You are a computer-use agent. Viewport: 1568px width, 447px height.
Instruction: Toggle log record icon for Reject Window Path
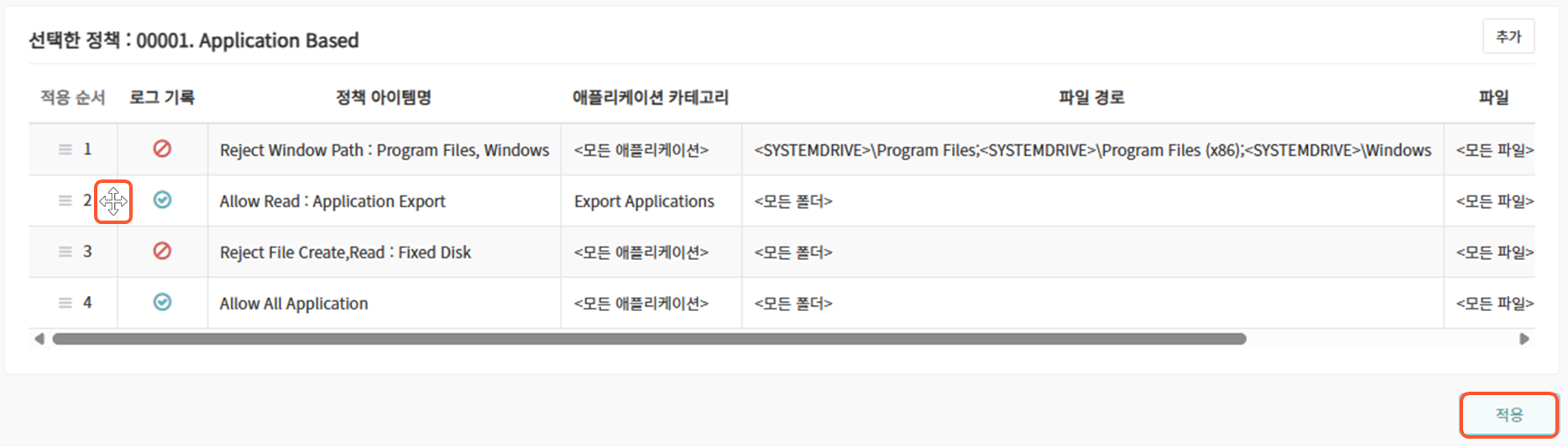[x=162, y=148]
